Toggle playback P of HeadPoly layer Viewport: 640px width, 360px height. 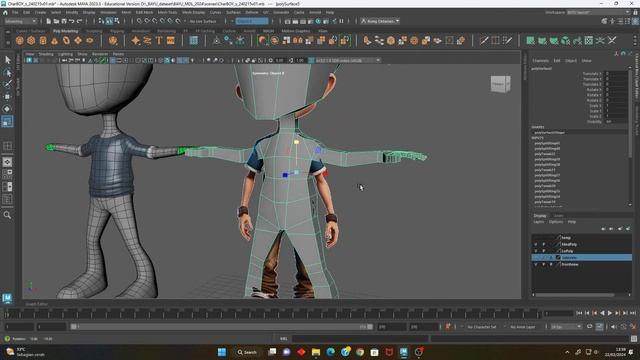pos(543,244)
